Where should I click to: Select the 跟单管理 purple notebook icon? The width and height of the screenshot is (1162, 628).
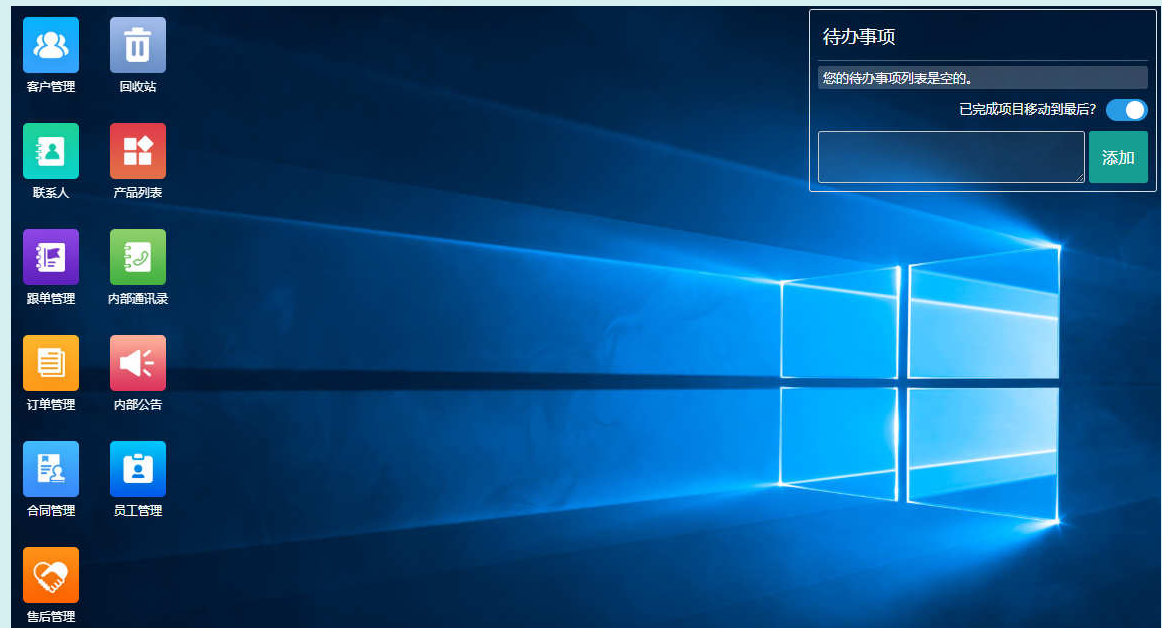tap(51, 257)
